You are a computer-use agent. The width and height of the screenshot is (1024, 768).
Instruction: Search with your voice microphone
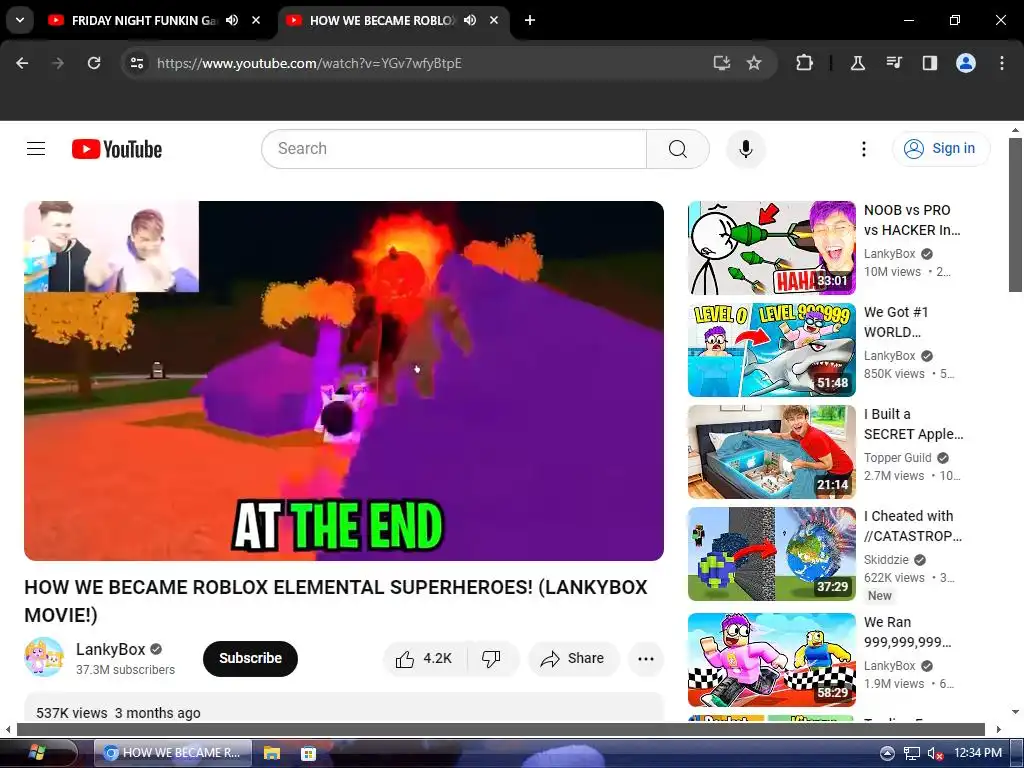pos(746,149)
